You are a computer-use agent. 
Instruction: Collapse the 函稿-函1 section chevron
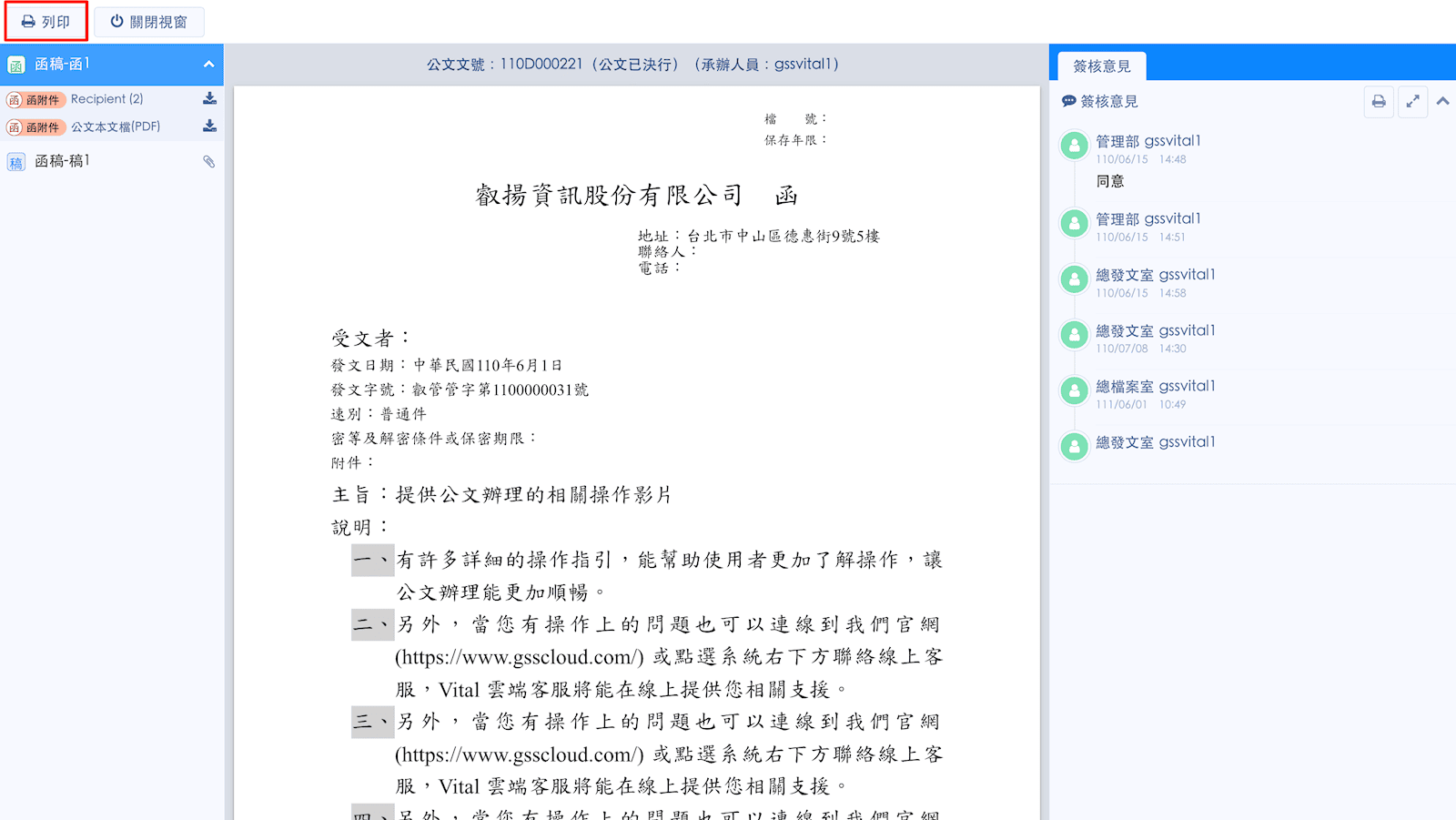208,65
